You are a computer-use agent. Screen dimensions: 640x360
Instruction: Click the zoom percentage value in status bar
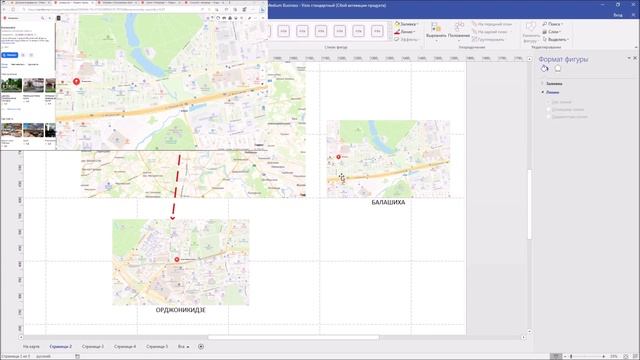click(x=613, y=356)
